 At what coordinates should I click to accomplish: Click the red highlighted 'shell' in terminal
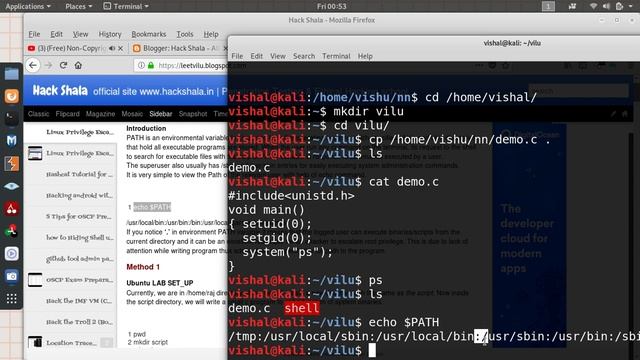tap(302, 308)
